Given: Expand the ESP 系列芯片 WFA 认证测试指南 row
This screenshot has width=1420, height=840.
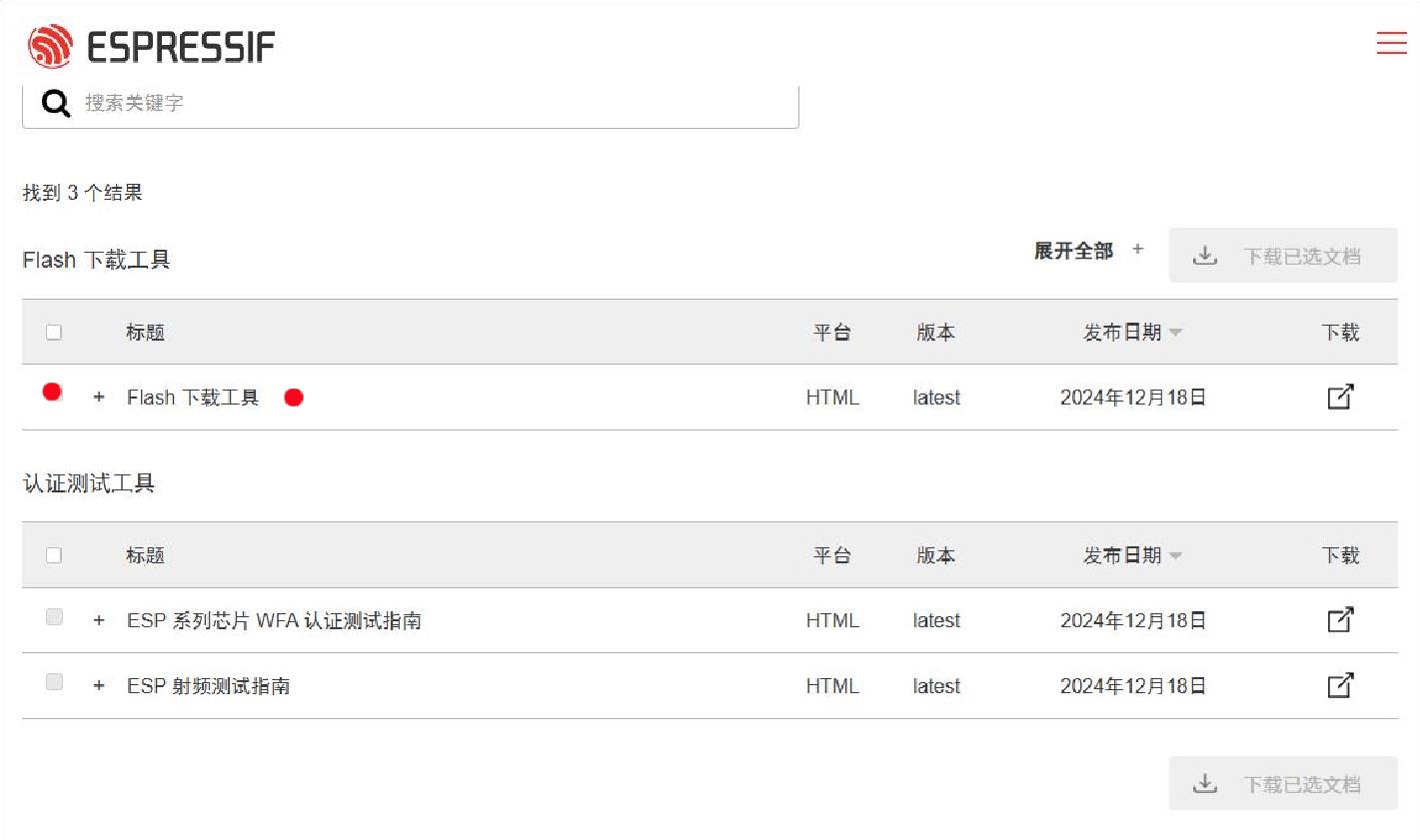Looking at the screenshot, I should [x=99, y=620].
